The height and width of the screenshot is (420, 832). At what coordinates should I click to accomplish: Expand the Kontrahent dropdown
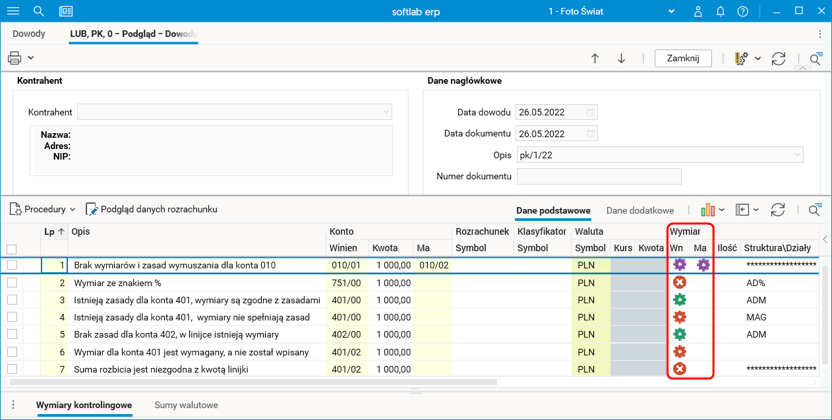[385, 112]
